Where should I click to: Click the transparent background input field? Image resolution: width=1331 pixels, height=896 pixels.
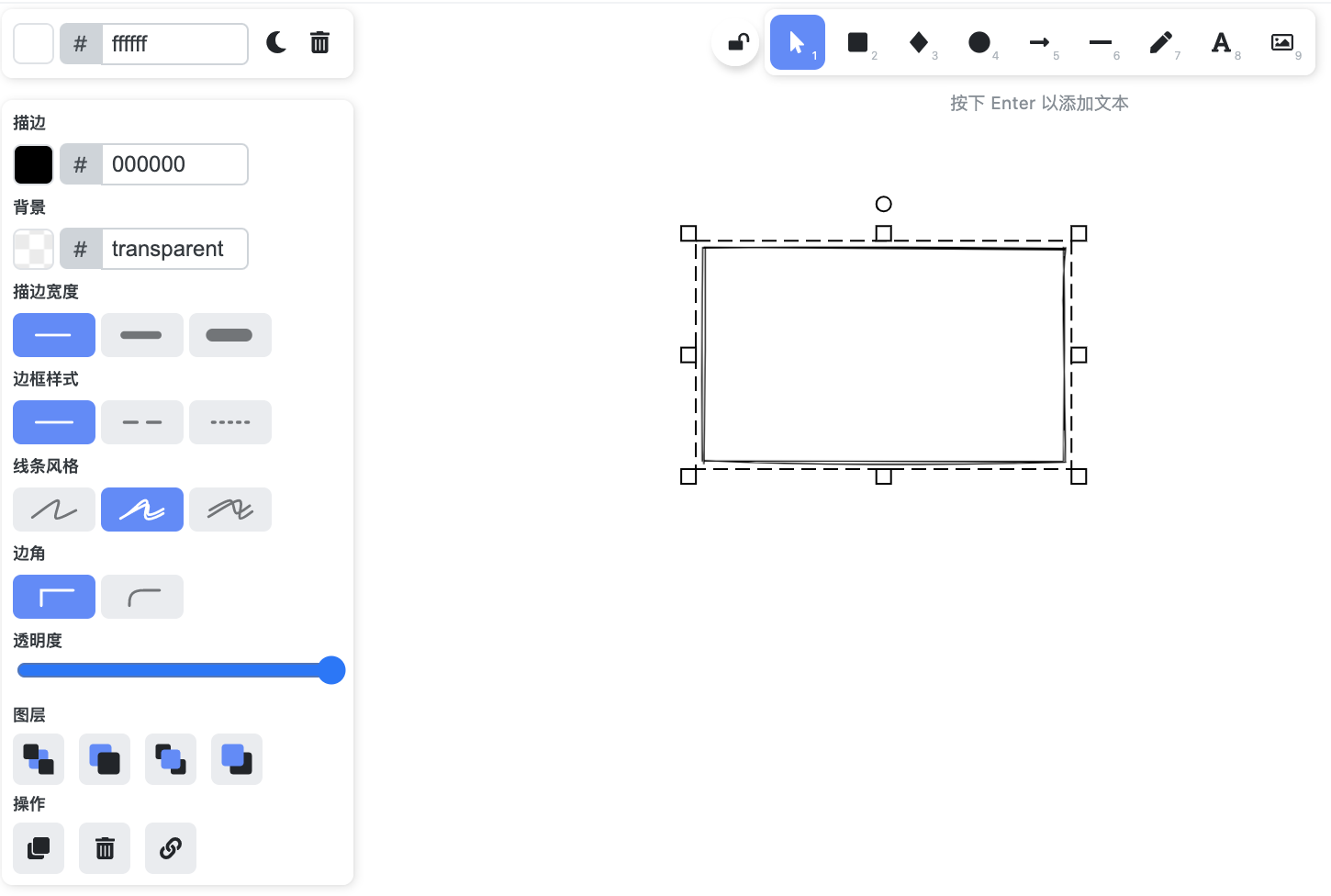pyautogui.click(x=174, y=249)
